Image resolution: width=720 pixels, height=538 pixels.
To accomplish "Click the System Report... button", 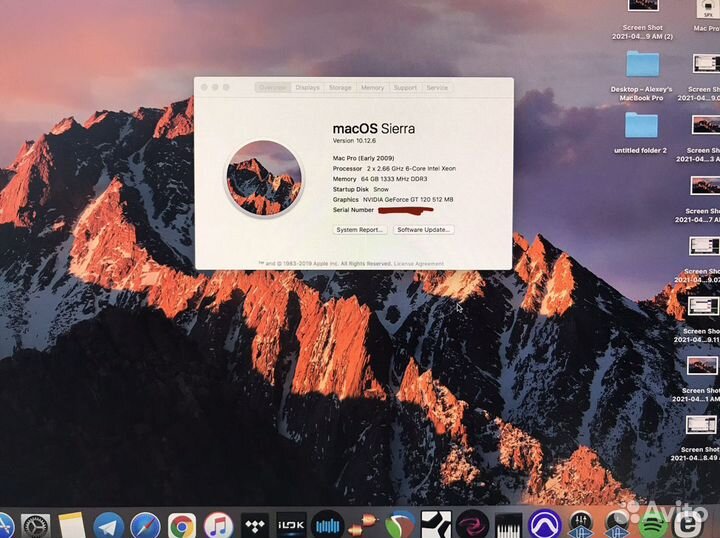I will [360, 230].
